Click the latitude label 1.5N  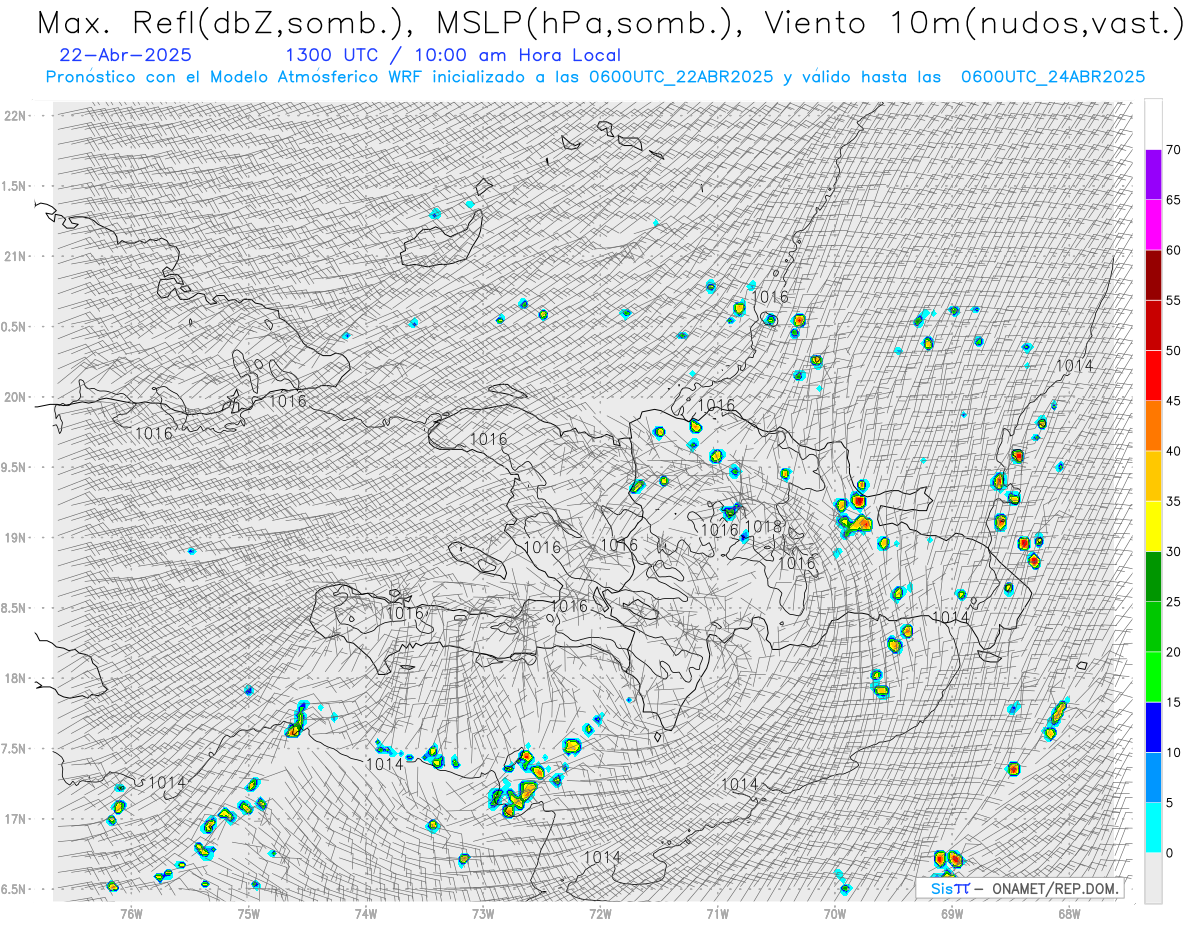pos(14,186)
